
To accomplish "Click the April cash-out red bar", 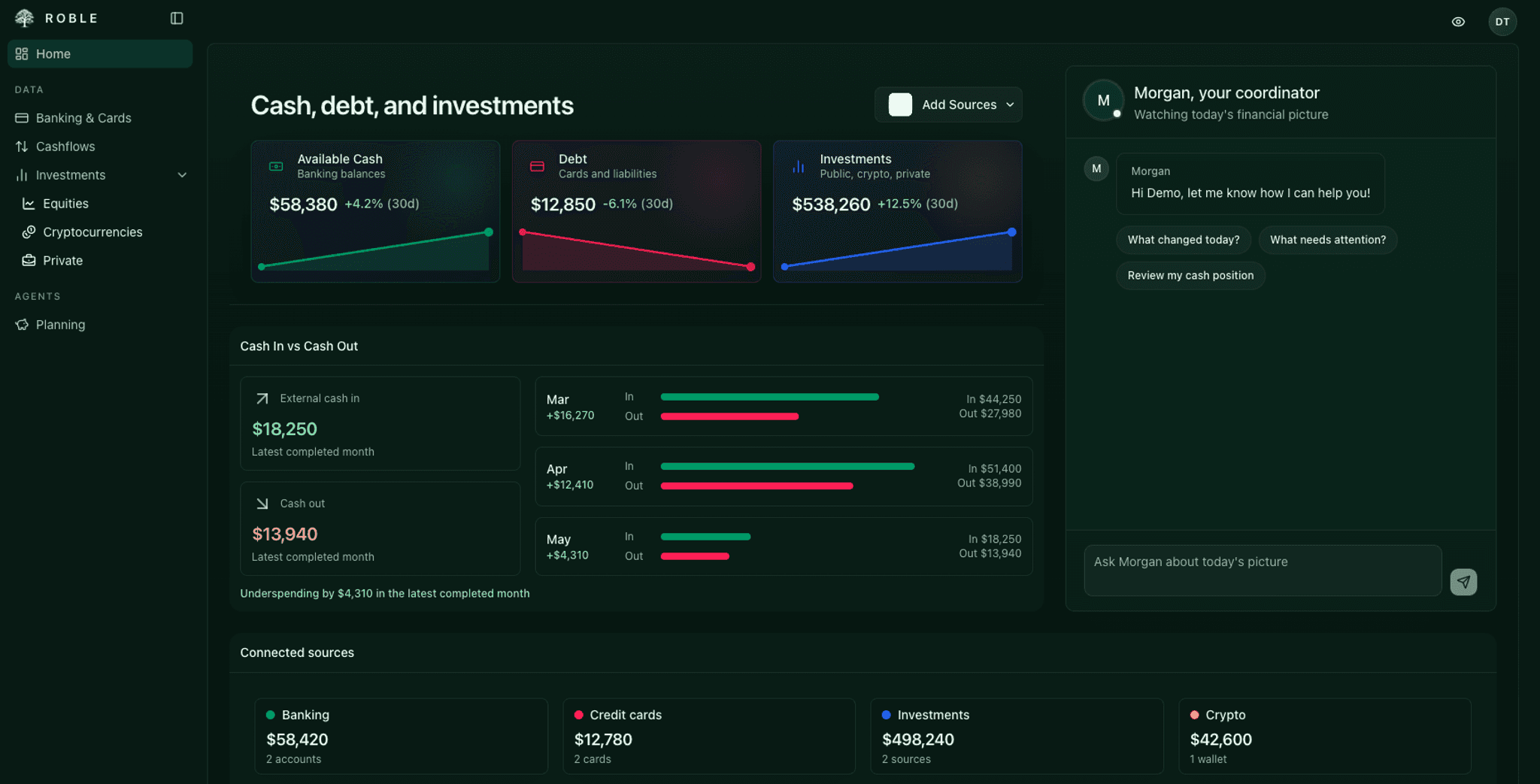I will pyautogui.click(x=756, y=486).
